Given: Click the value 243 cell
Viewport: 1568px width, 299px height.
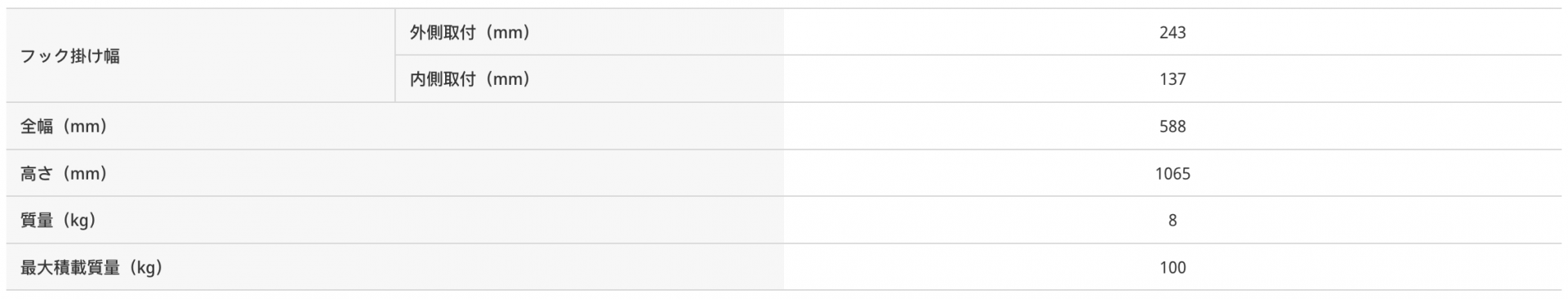Looking at the screenshot, I should point(1172,32).
